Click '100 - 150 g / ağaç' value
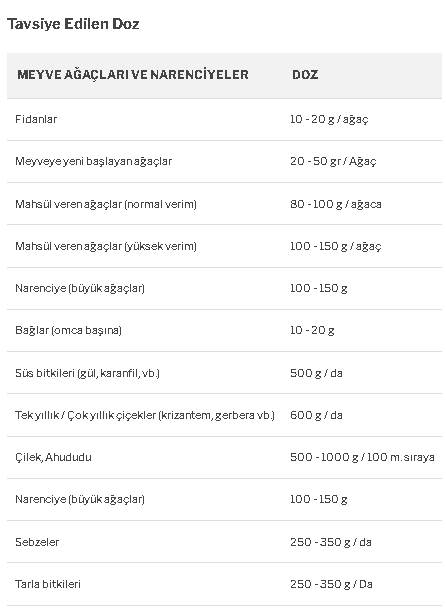The width and height of the screenshot is (446, 615). pos(336,246)
